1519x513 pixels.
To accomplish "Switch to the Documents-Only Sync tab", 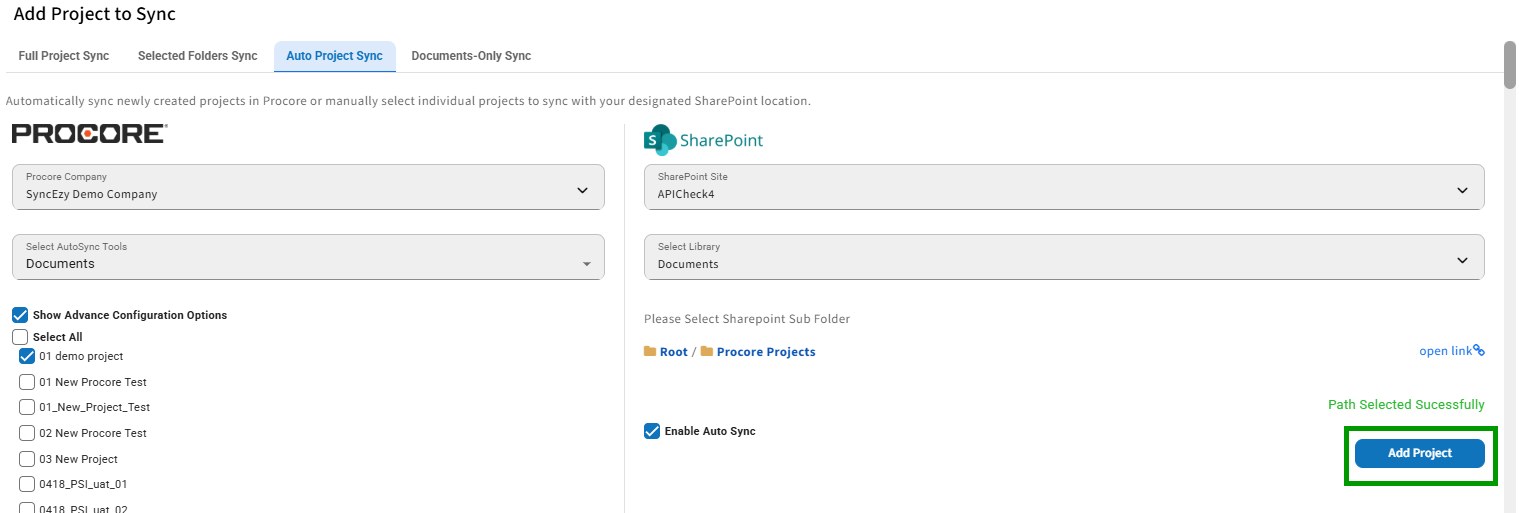I will (x=471, y=56).
